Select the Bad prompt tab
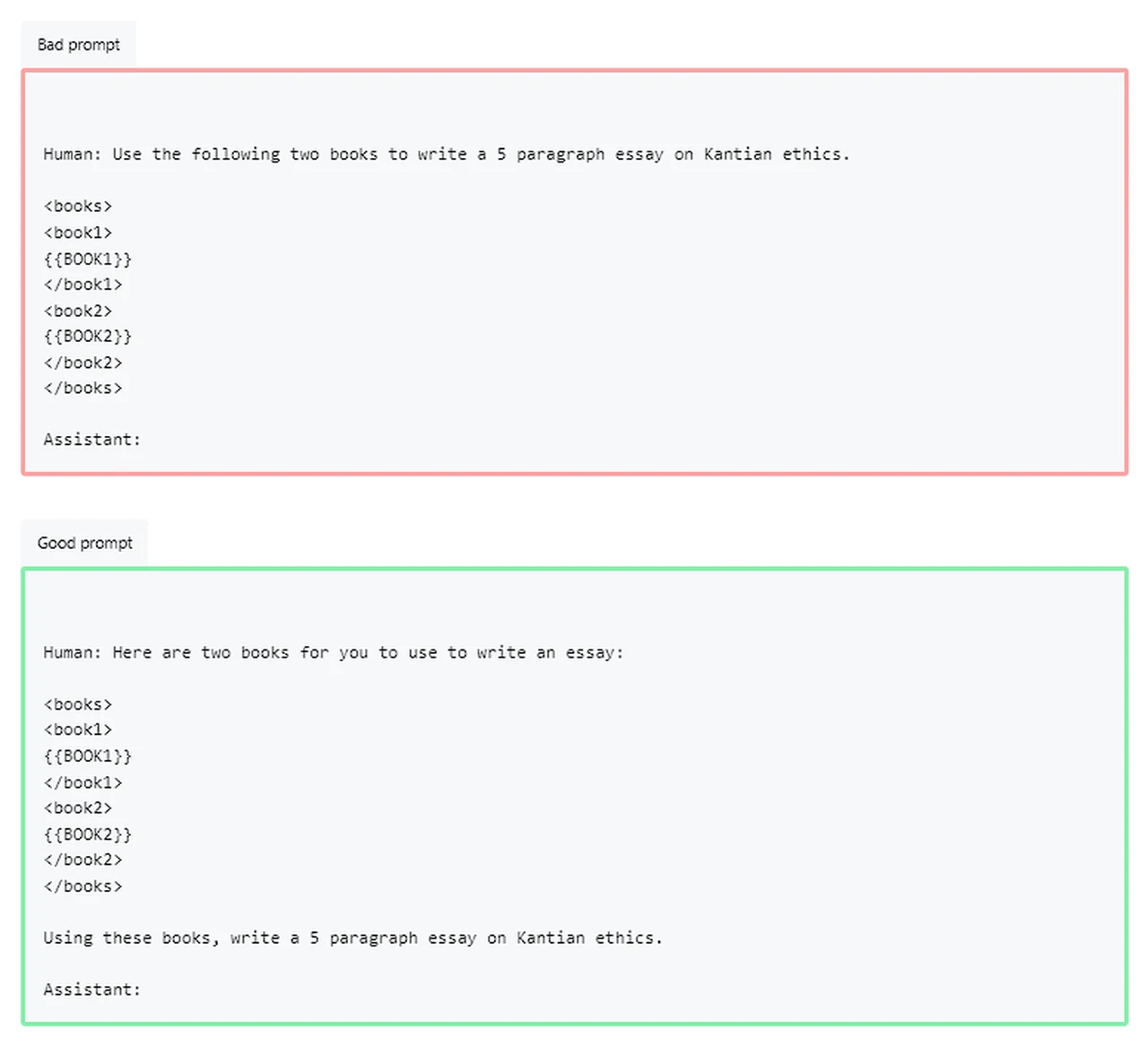Screen dimensions: 1148x1047 coord(79,45)
